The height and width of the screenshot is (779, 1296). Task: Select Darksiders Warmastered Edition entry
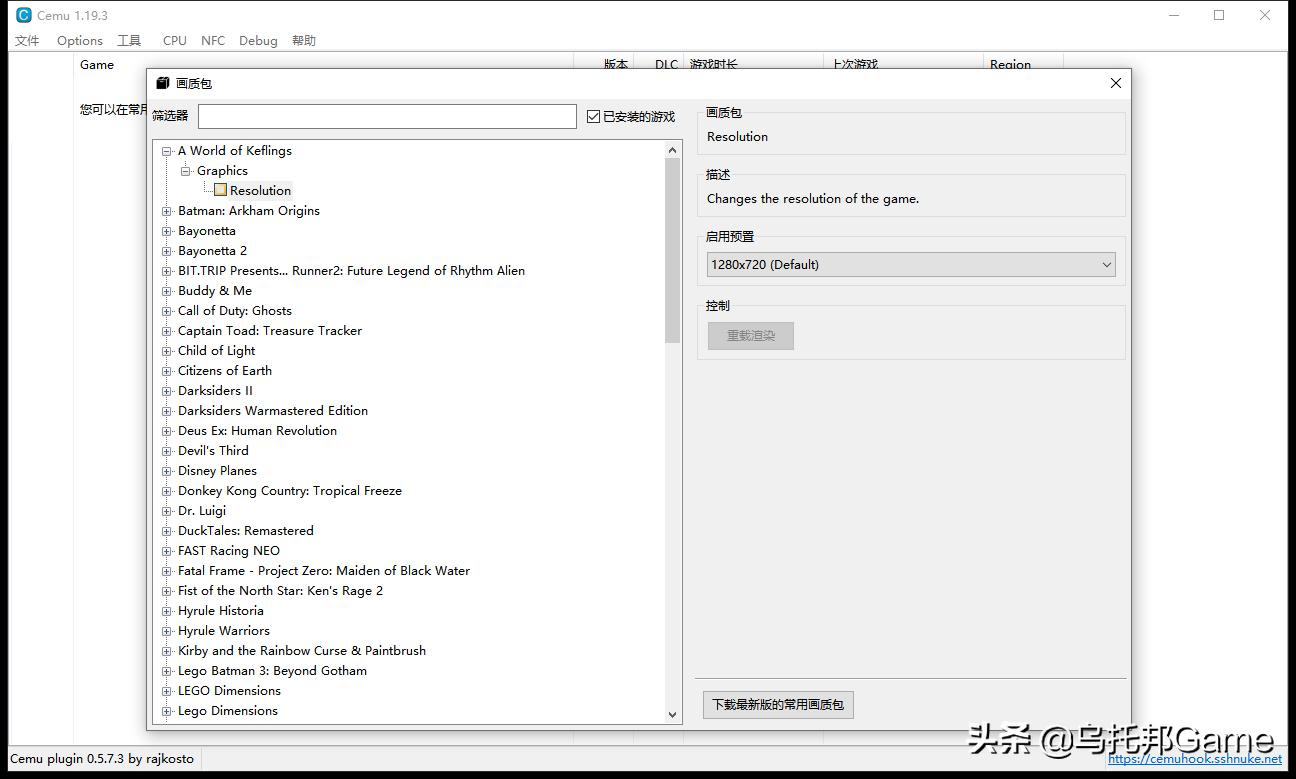coord(273,411)
